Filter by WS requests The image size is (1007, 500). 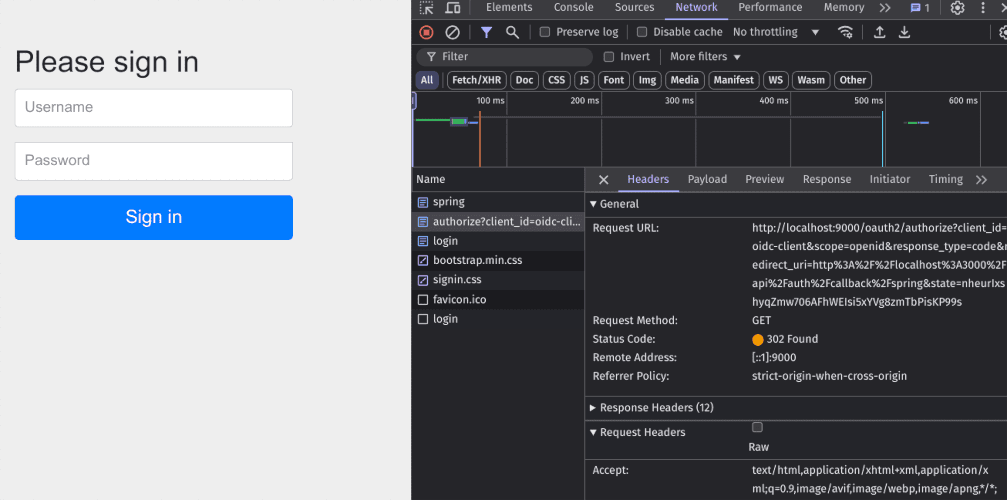[x=776, y=80]
